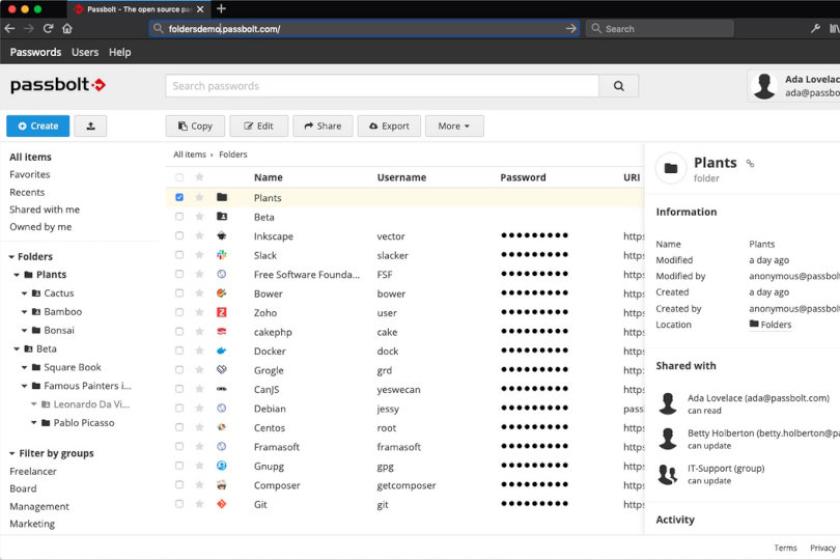840x560 pixels.
Task: Collapse the Beta folder tree arrow
Action: (17, 349)
